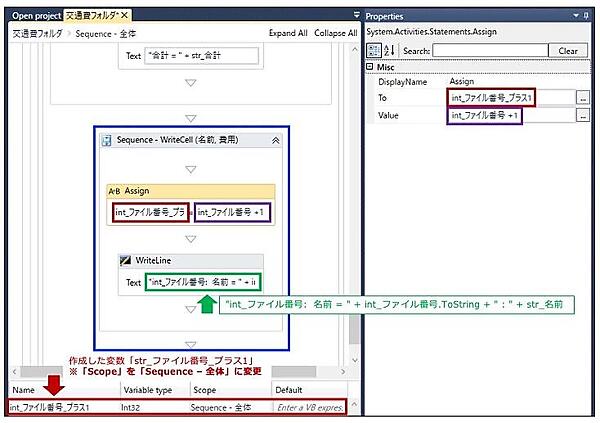This screenshot has height=423, width=600.
Task: Click the To property label
Action: point(382,98)
